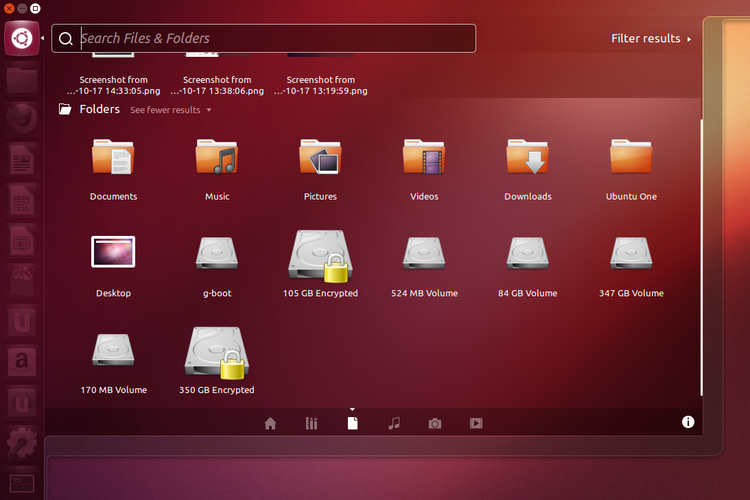
Task: Expand the Filter results panel
Action: coord(651,39)
